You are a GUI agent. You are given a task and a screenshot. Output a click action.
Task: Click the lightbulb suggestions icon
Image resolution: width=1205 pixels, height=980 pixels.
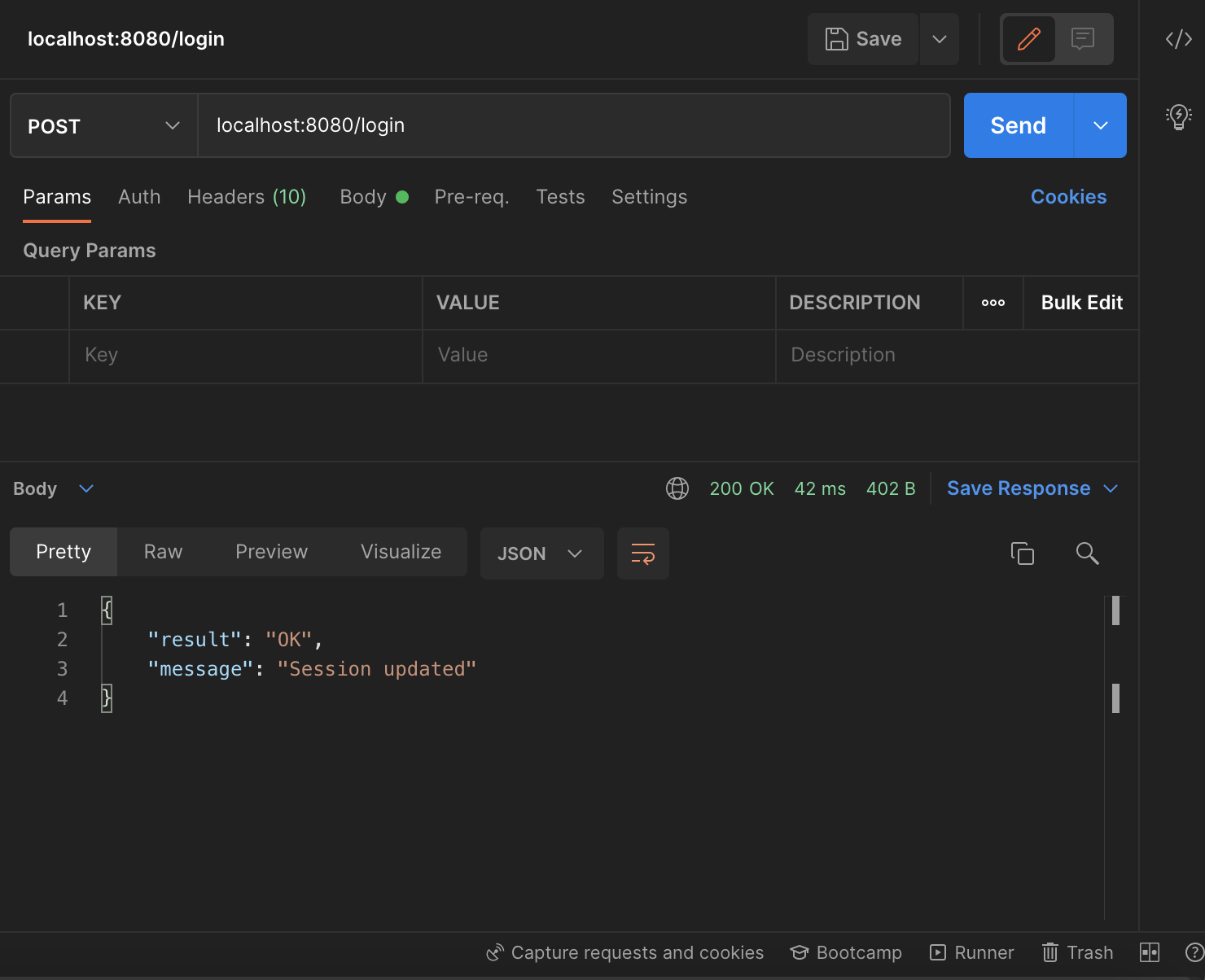[x=1178, y=116]
